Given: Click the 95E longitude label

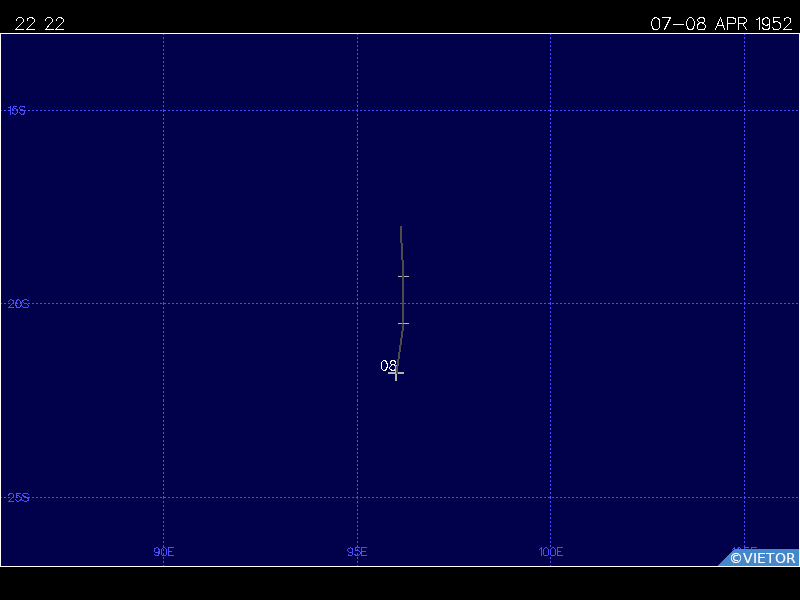Looking at the screenshot, I should coord(357,552).
